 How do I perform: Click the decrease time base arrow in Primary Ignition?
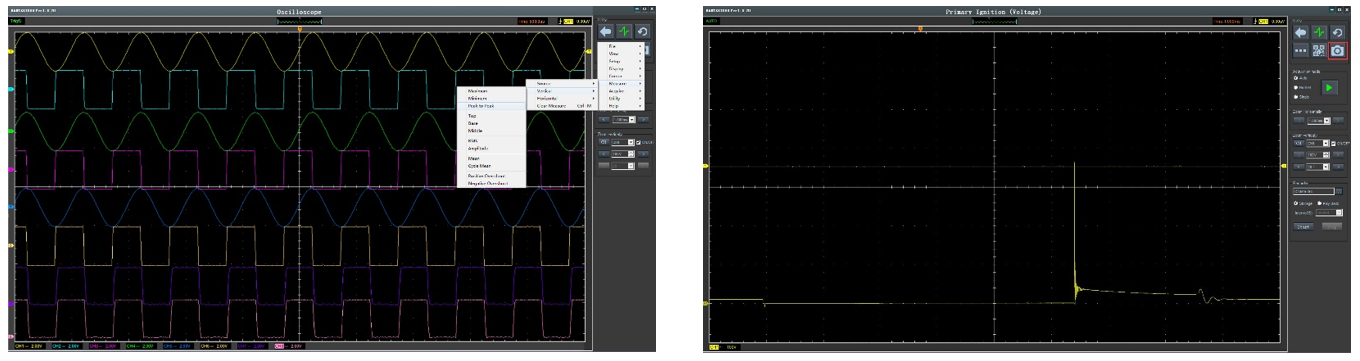click(1299, 120)
